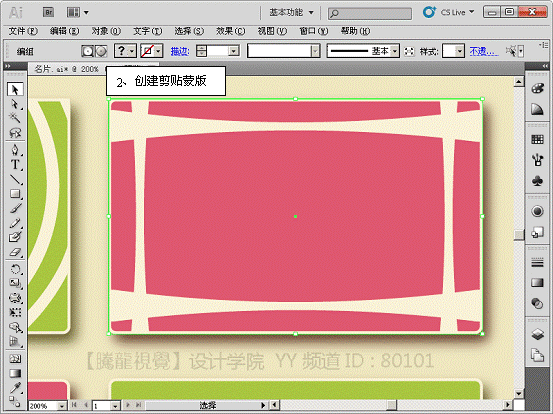Screen dimensions: 553x414
Task: Open the 基本功能 workspace dropdown
Action: tap(291, 12)
